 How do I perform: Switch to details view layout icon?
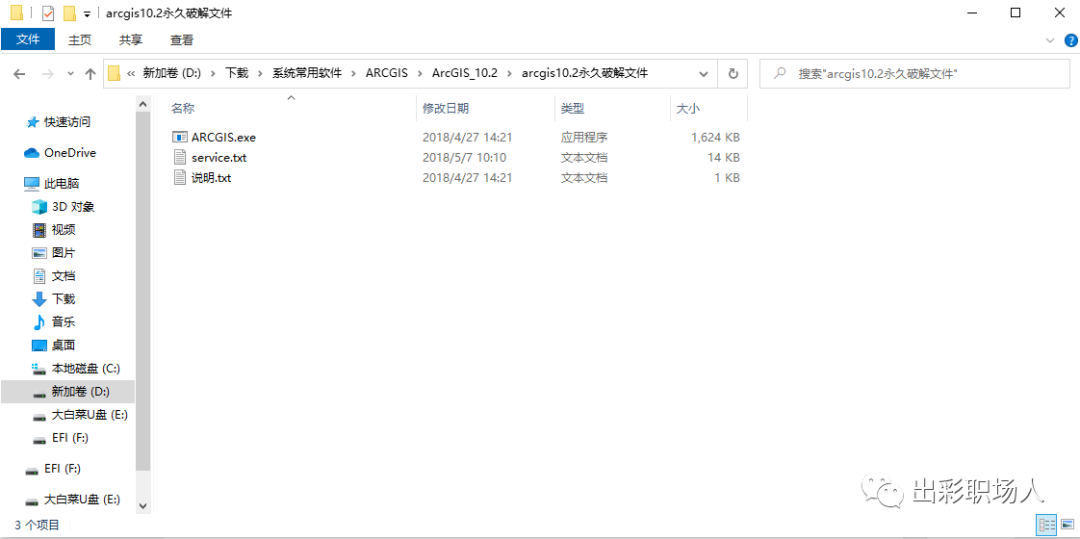(x=1047, y=525)
